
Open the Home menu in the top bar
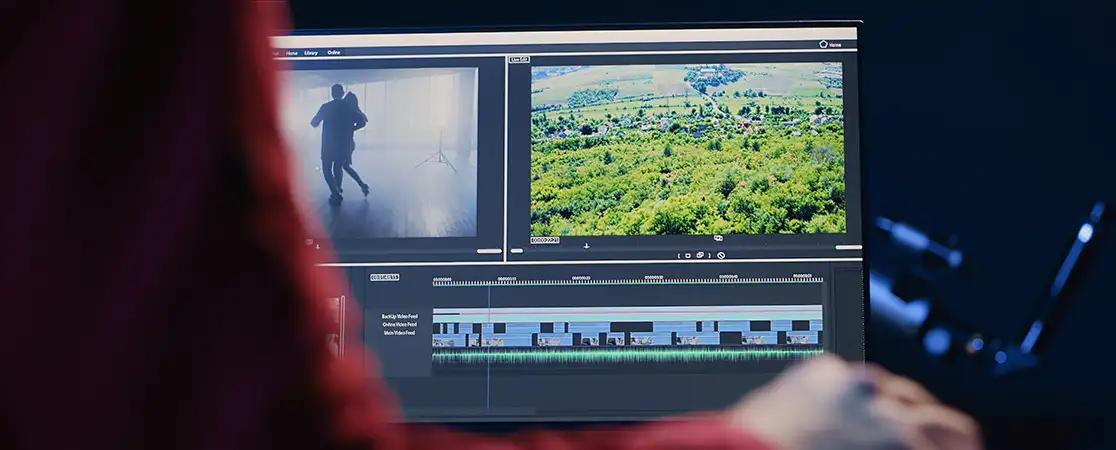pyautogui.click(x=292, y=53)
